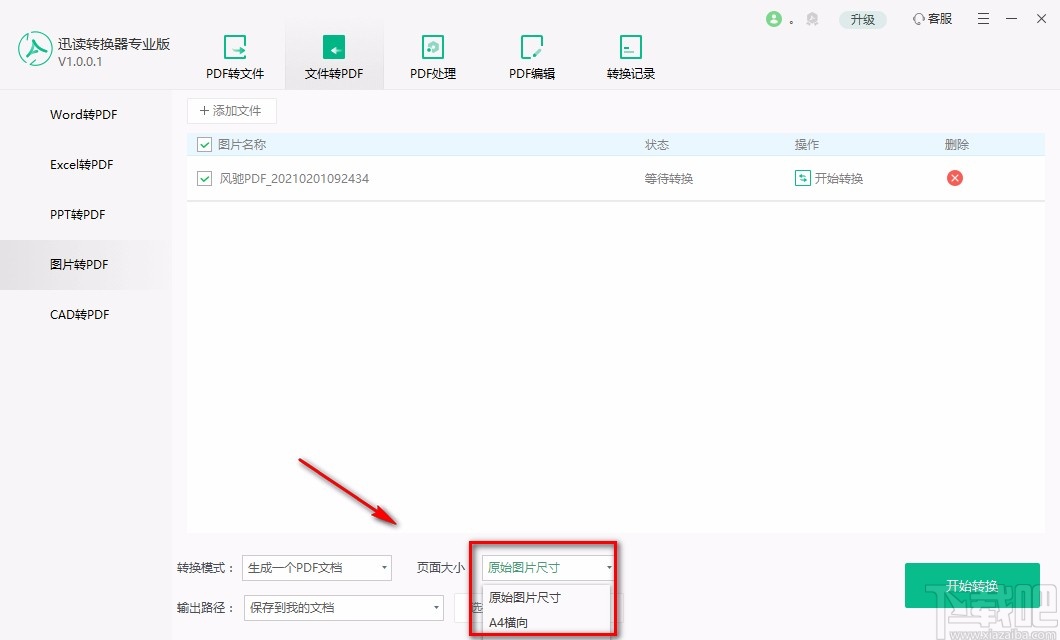Delete the file using the red X icon
This screenshot has width=1060, height=640.
pyautogui.click(x=954, y=178)
